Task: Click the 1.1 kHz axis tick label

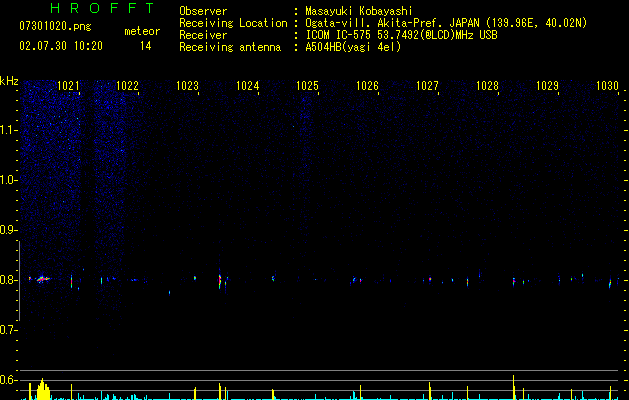Action: pos(8,130)
